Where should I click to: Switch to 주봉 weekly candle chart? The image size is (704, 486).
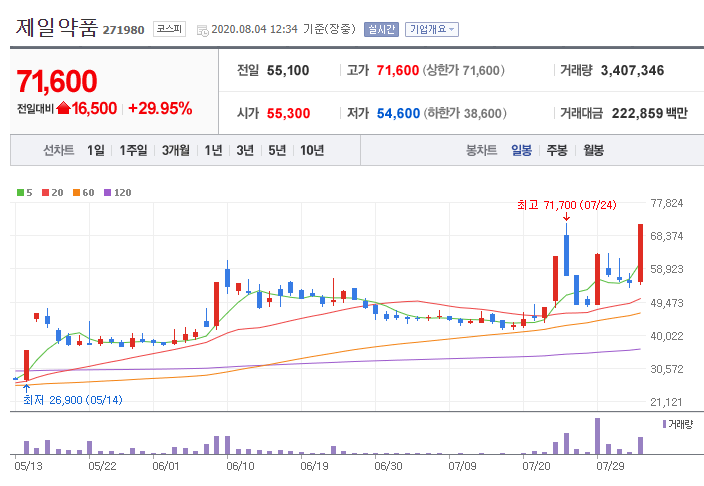[557, 150]
